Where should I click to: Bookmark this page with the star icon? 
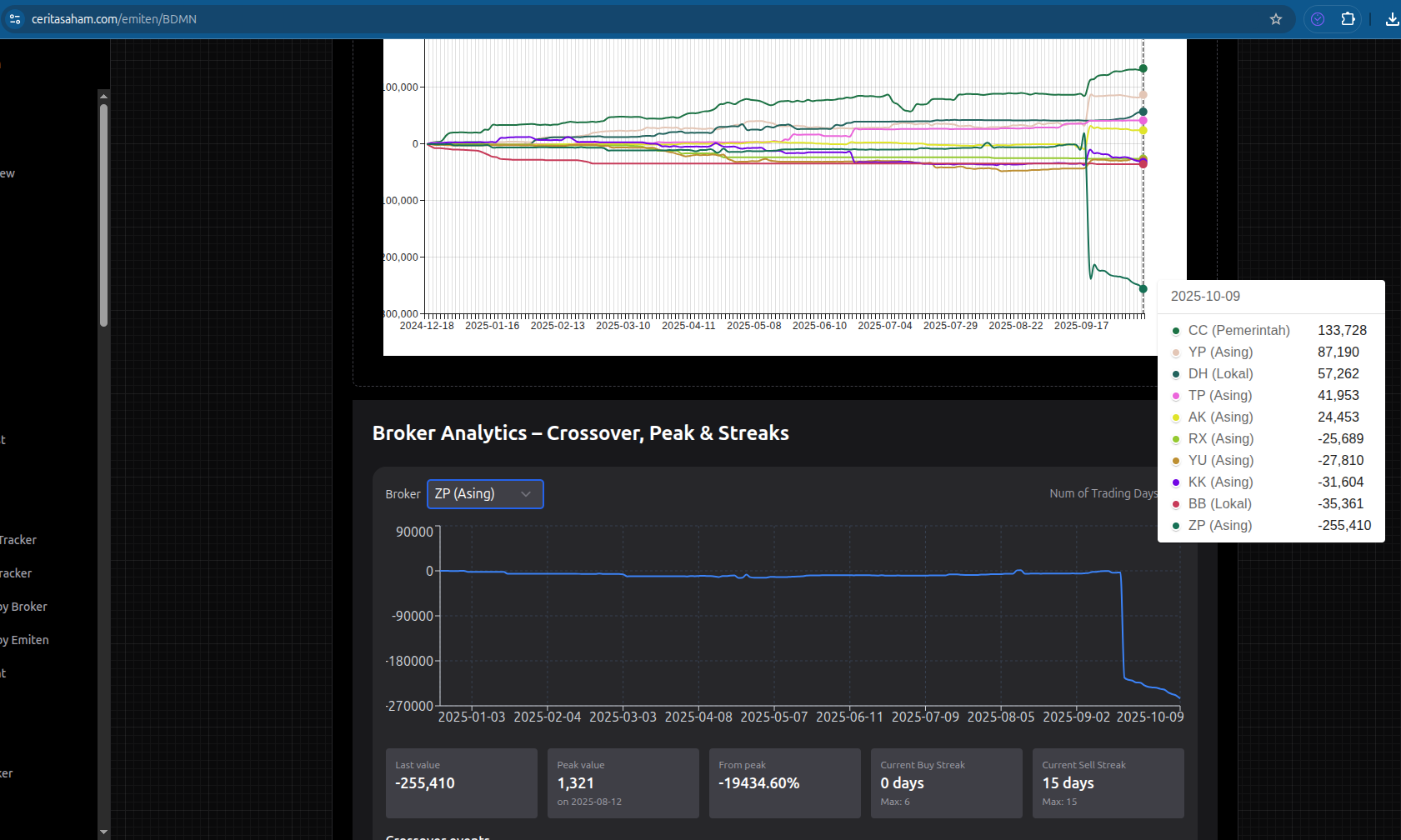[x=1275, y=19]
